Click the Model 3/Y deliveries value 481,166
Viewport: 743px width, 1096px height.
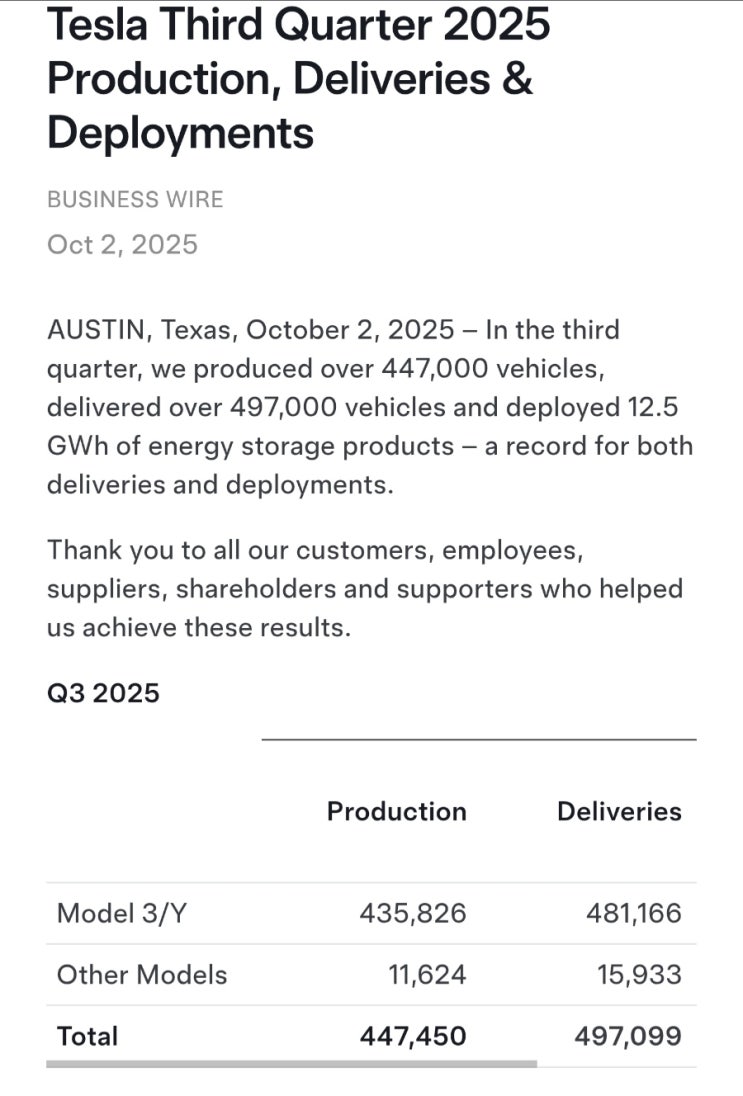pyautogui.click(x=629, y=913)
